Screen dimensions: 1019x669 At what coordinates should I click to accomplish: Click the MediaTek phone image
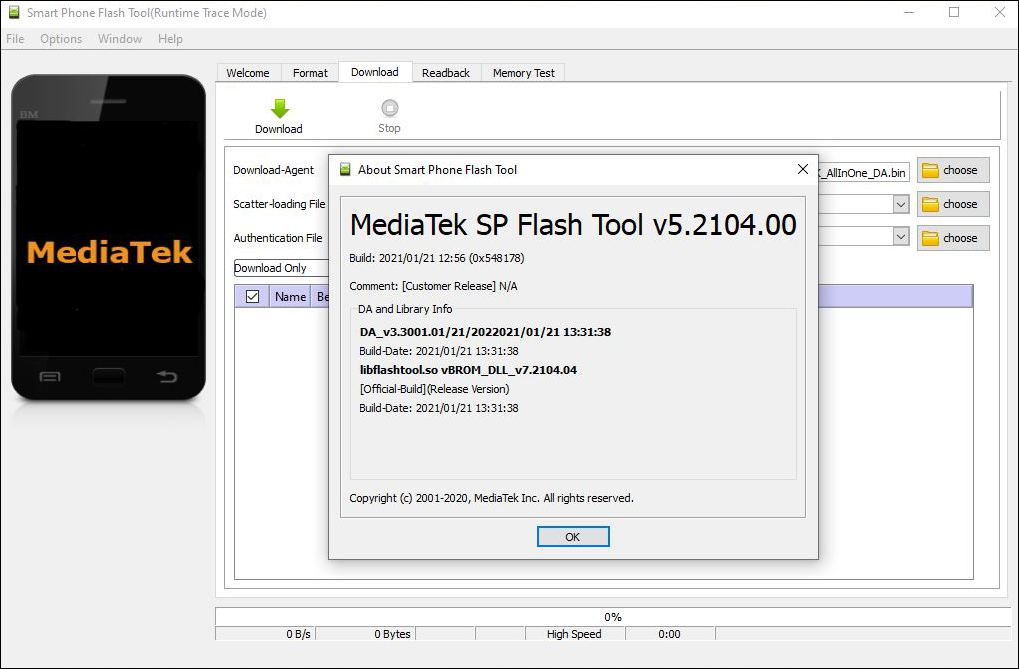click(x=109, y=237)
